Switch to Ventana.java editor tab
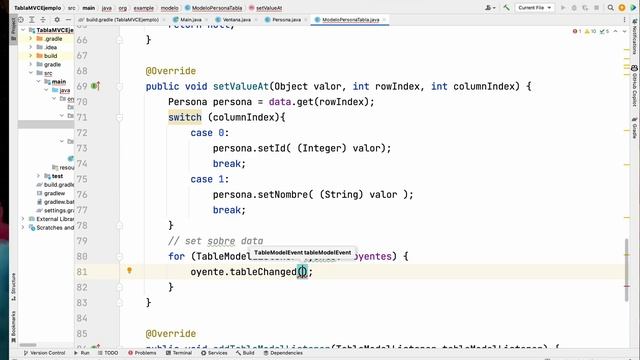Image resolution: width=640 pixels, height=360 pixels. 237,20
